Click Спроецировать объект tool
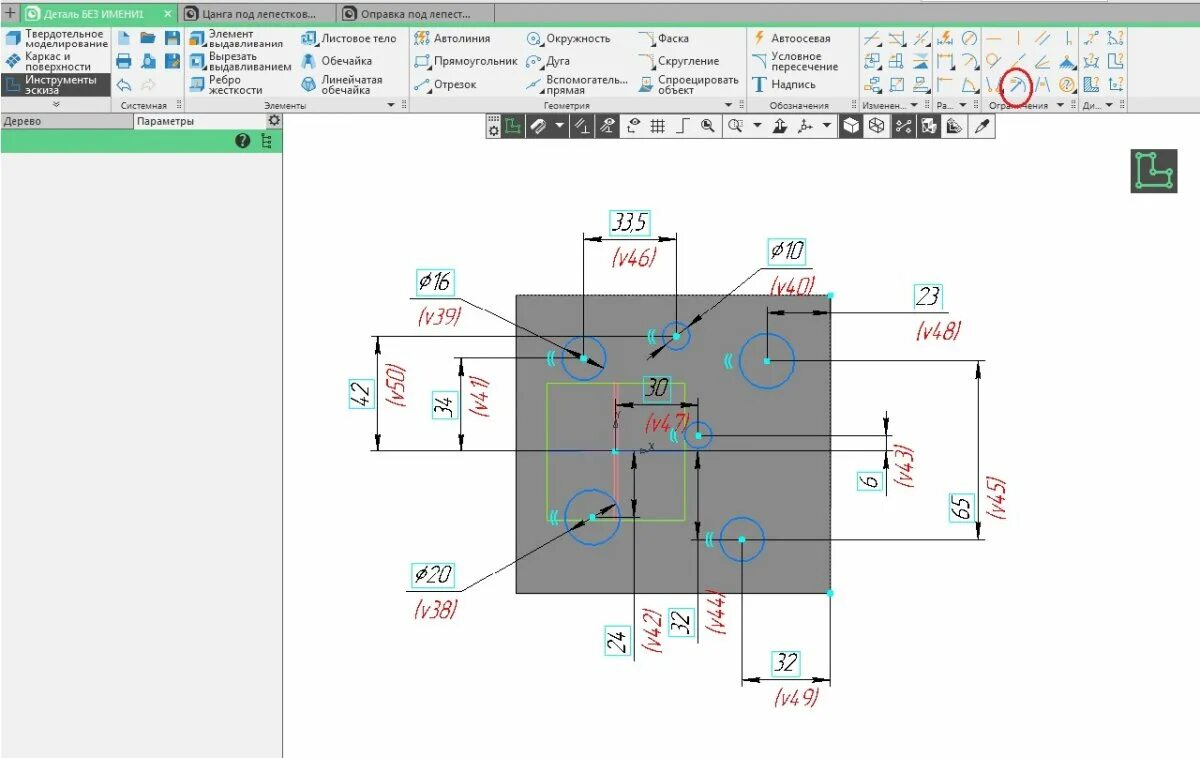The image size is (1200, 758). 689,84
